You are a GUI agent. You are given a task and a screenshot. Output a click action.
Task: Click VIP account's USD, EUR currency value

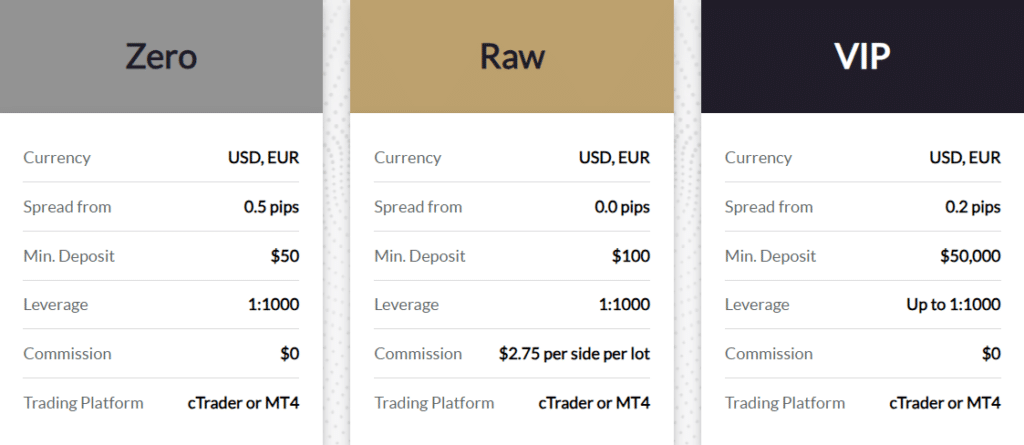coord(965,158)
